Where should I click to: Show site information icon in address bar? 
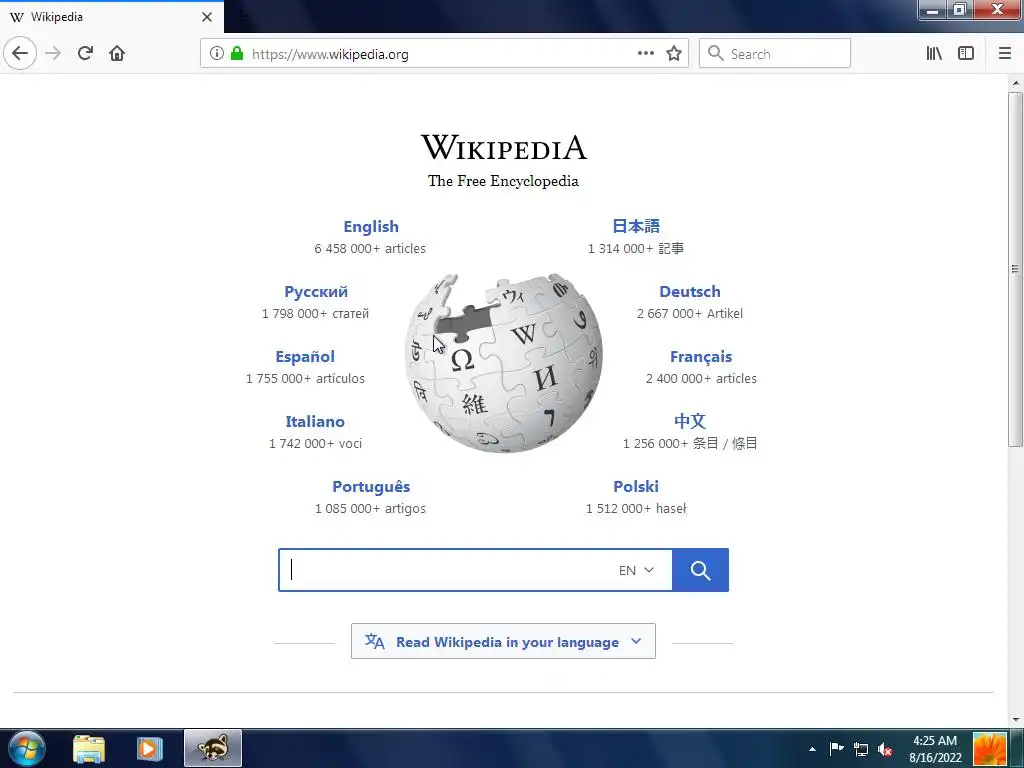217,54
